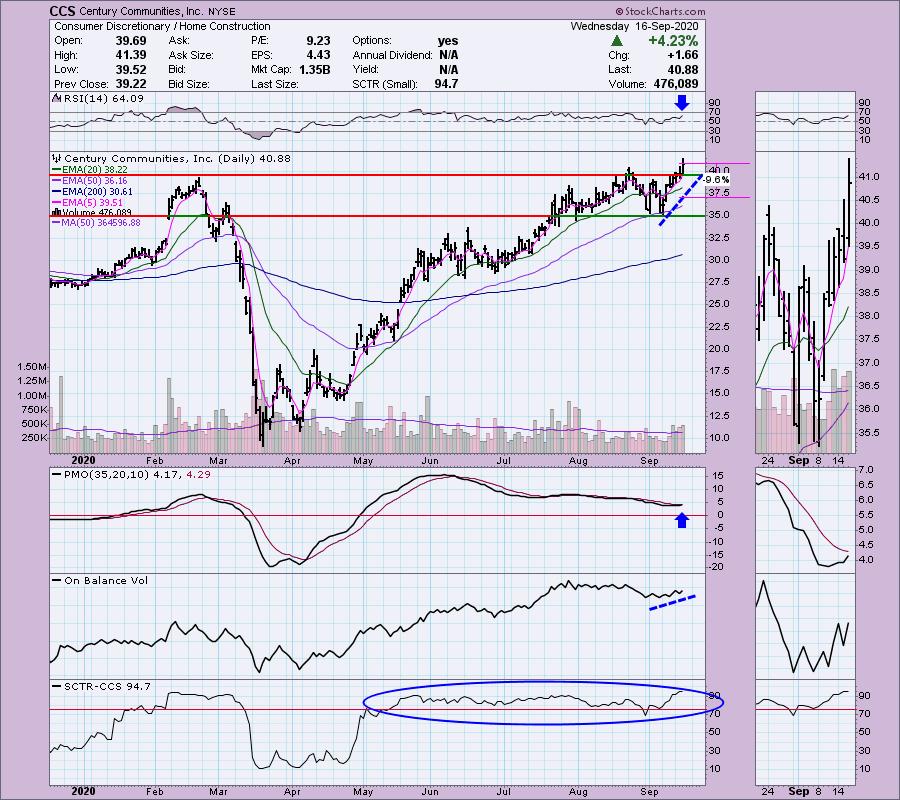Click the EMA(200) 30.61 legend entry

92,192
